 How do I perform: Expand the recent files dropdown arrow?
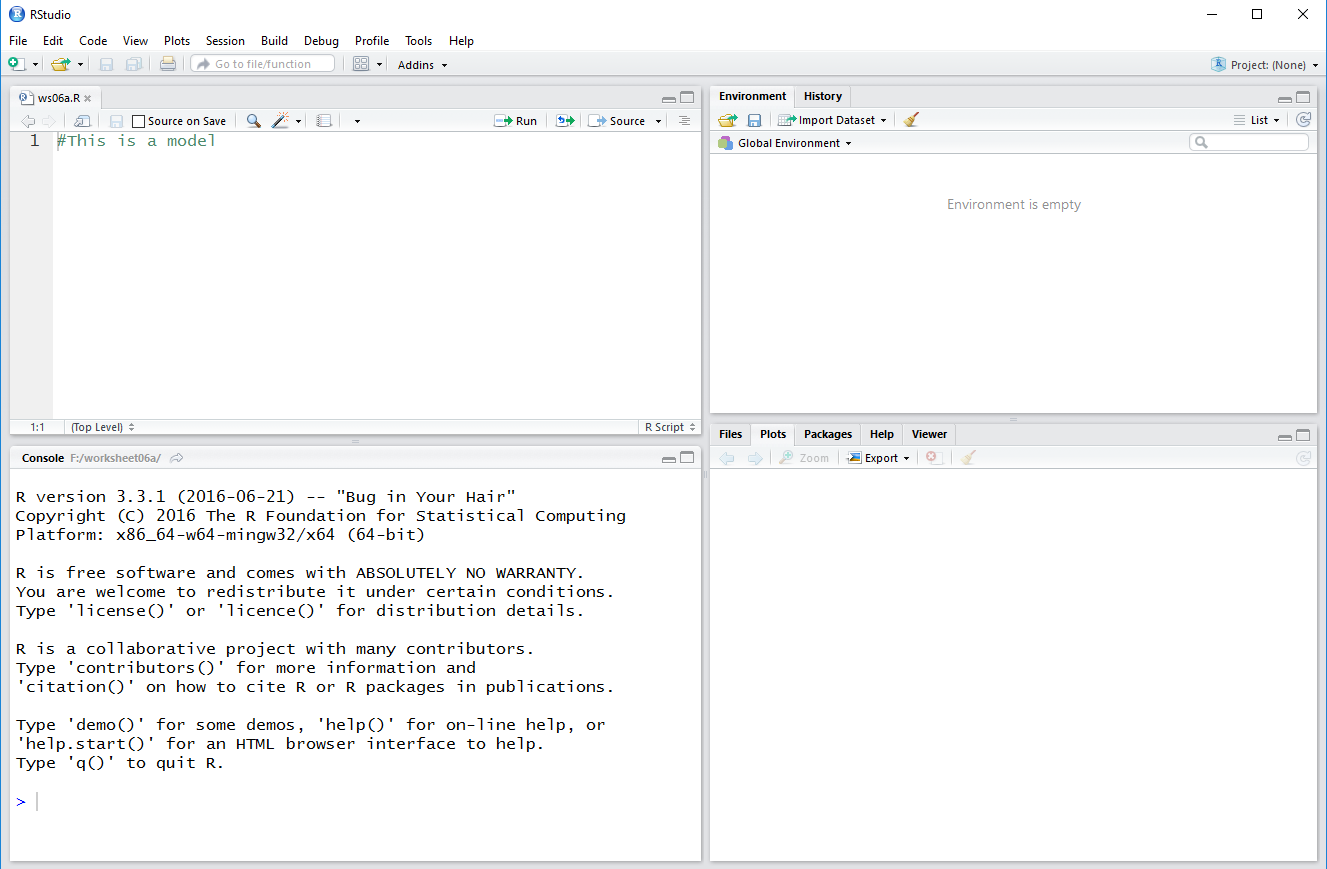pos(80,64)
